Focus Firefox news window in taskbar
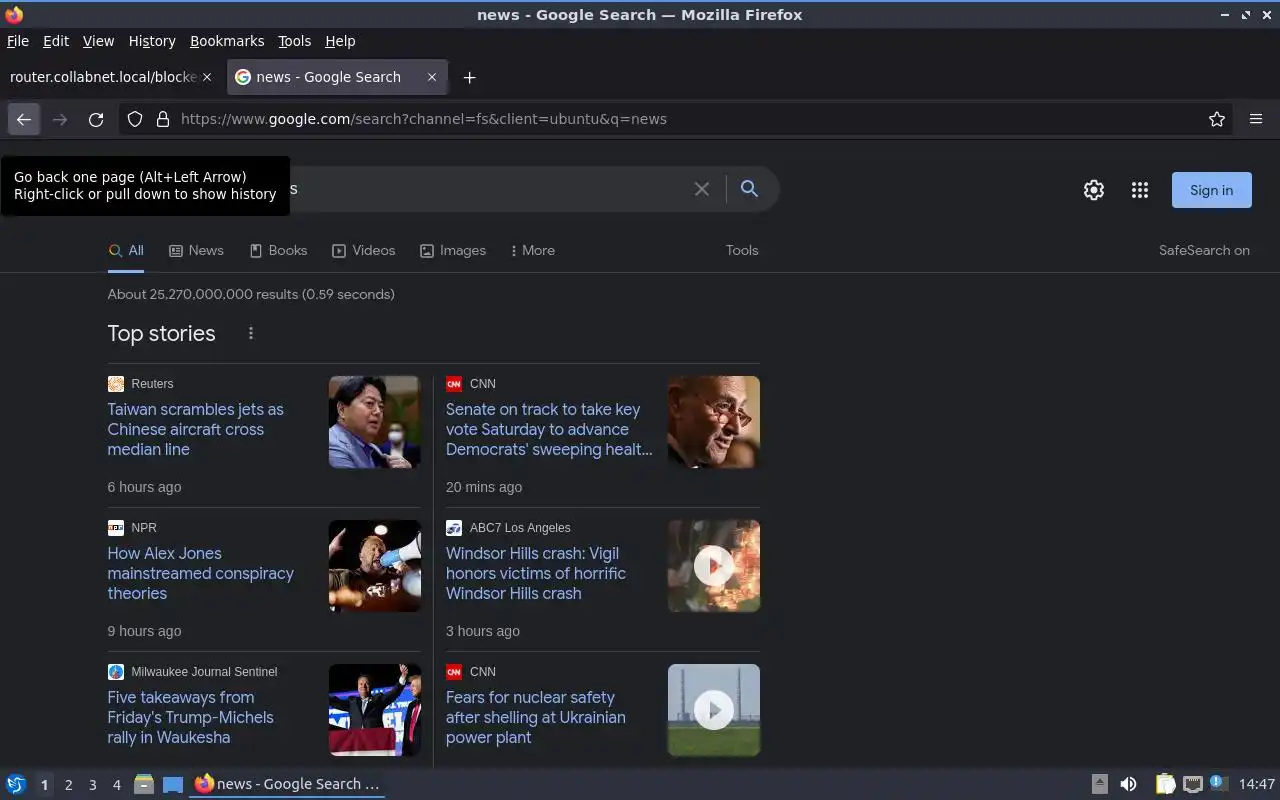The image size is (1280, 800). [x=288, y=784]
